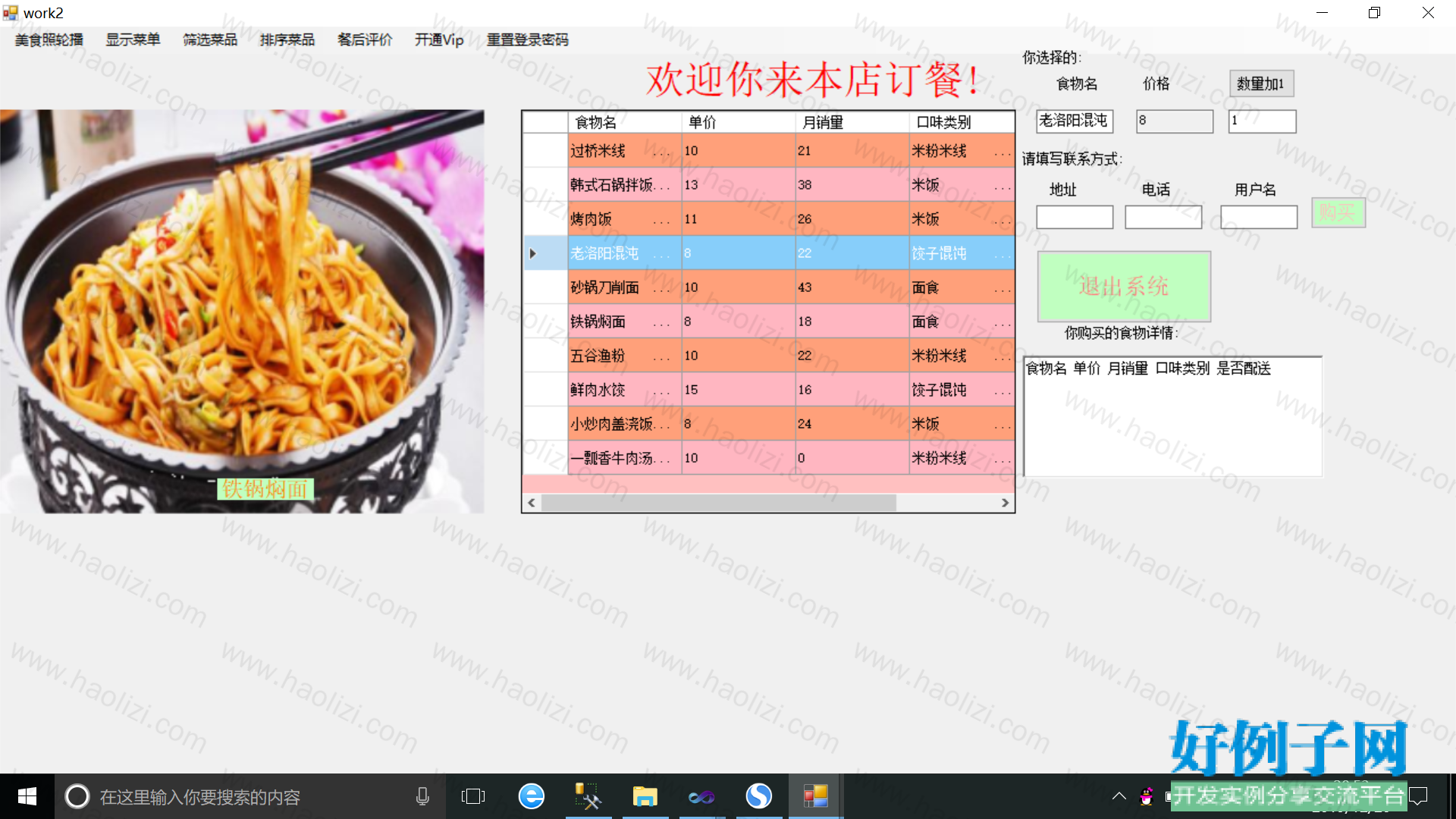Click the table's left scroll arrow
The height and width of the screenshot is (819, 1456).
tap(532, 503)
